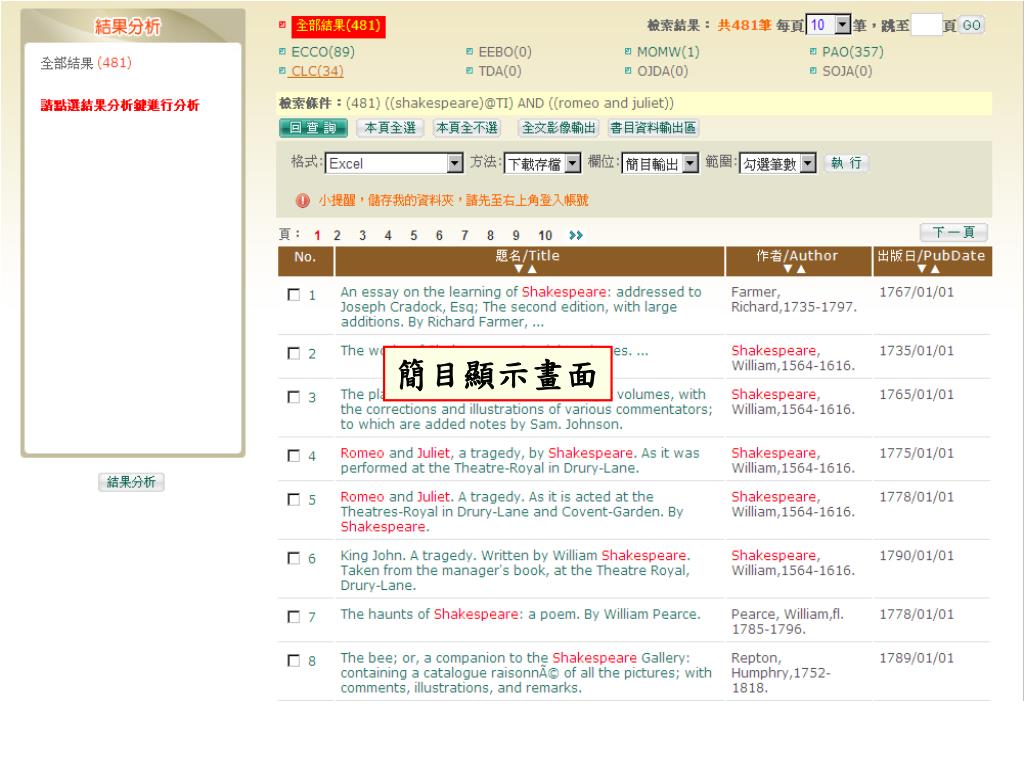Go to results page 10

545,235
